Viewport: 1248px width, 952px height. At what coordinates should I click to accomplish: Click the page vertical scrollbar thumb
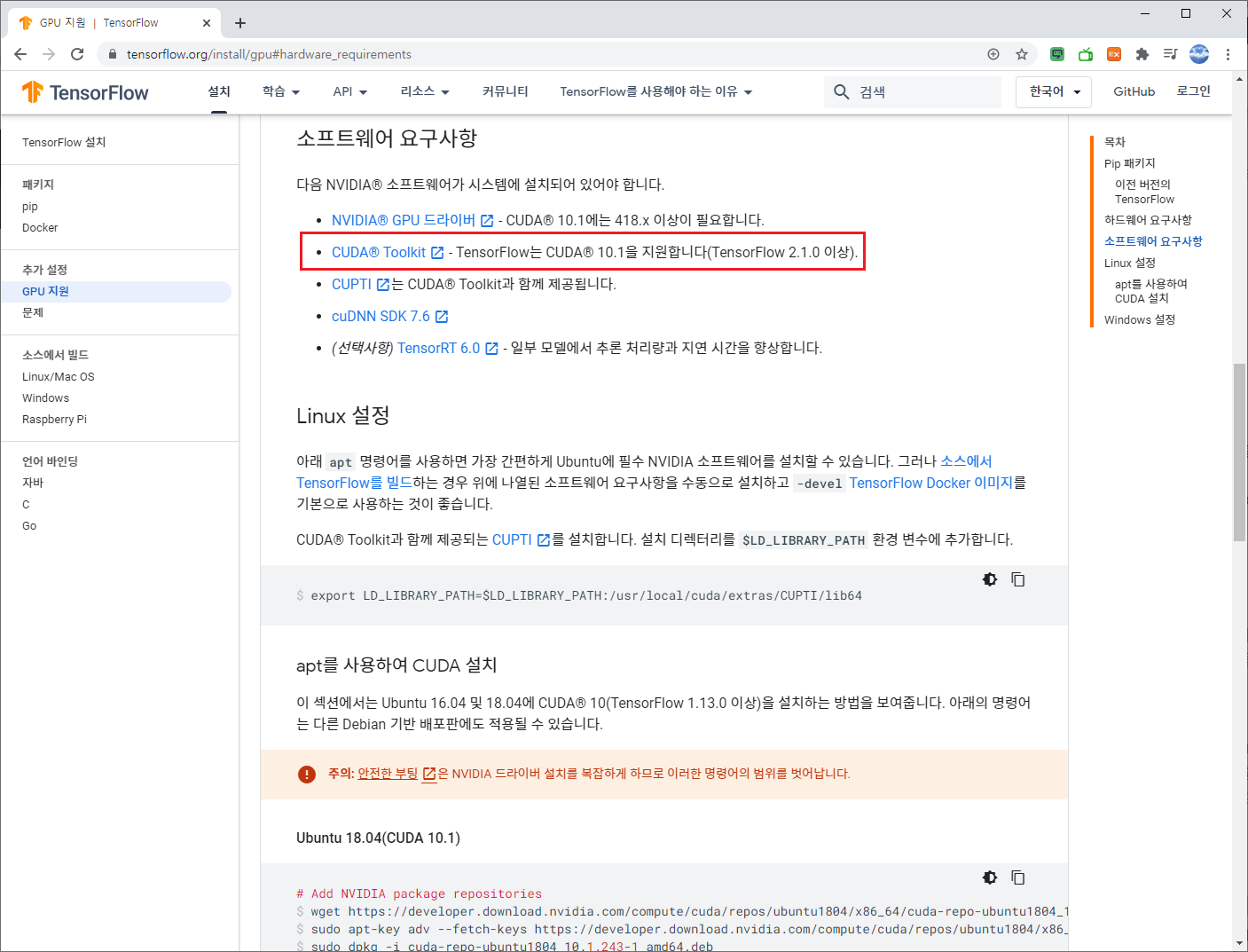[x=1240, y=452]
